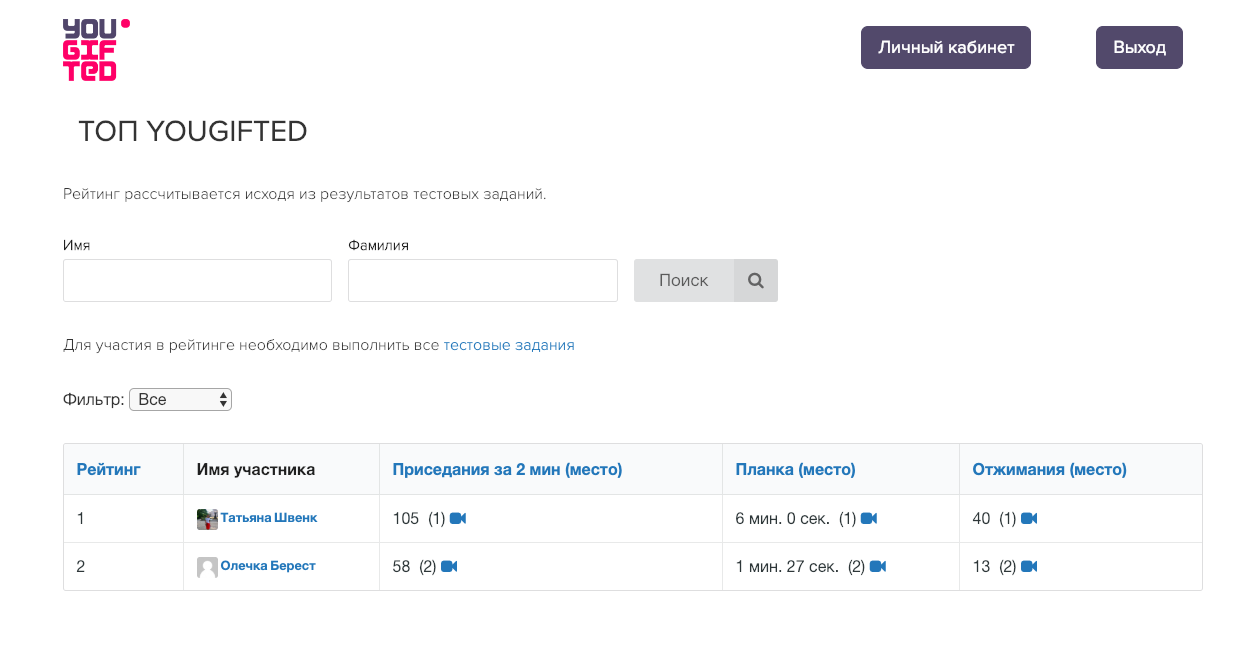Sort by Отжимания column header
The image size is (1248, 649).
tap(1049, 469)
